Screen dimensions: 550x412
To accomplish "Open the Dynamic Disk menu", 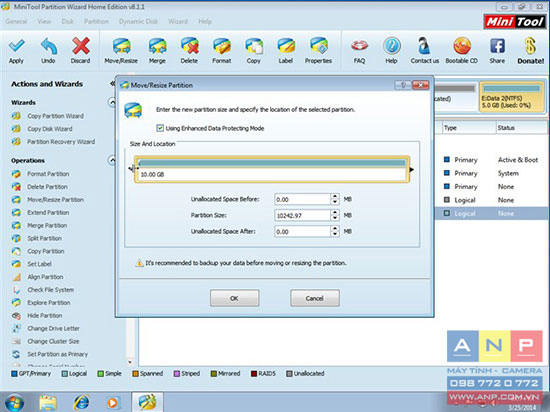I will pos(138,21).
